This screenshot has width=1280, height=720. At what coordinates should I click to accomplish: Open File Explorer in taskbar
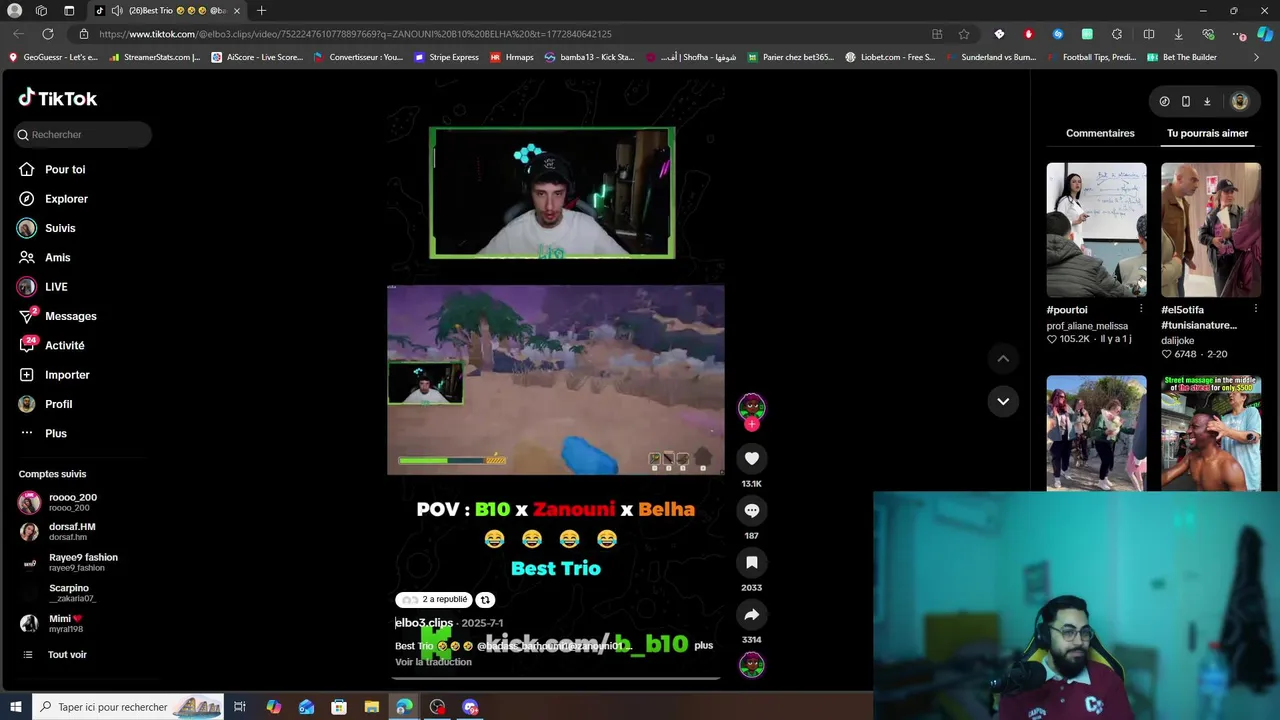point(372,707)
